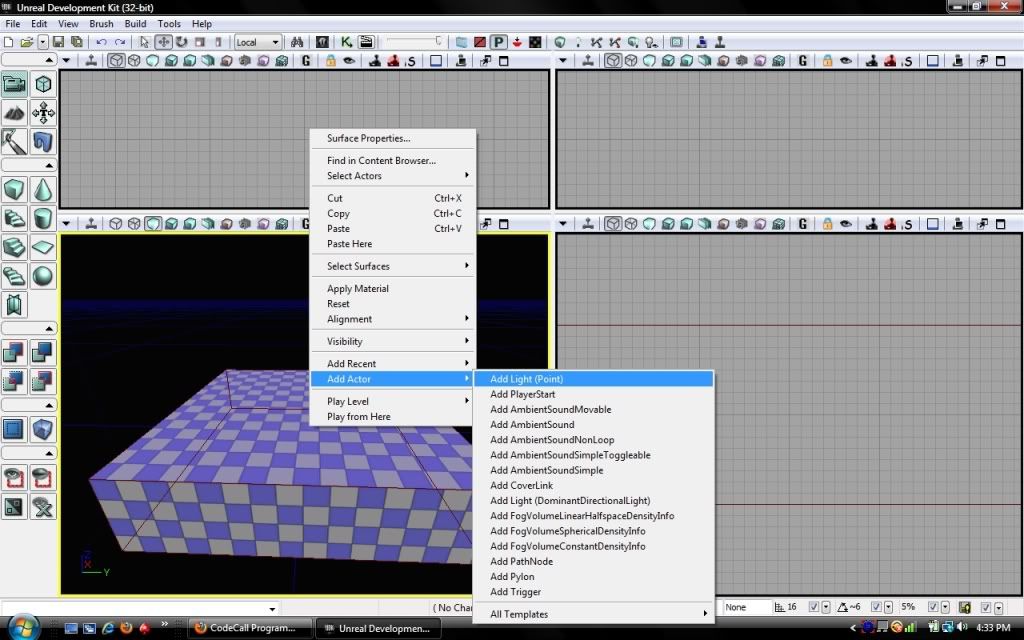Image resolution: width=1024 pixels, height=640 pixels.
Task: Create a new map with the New icon
Action: click(8, 42)
